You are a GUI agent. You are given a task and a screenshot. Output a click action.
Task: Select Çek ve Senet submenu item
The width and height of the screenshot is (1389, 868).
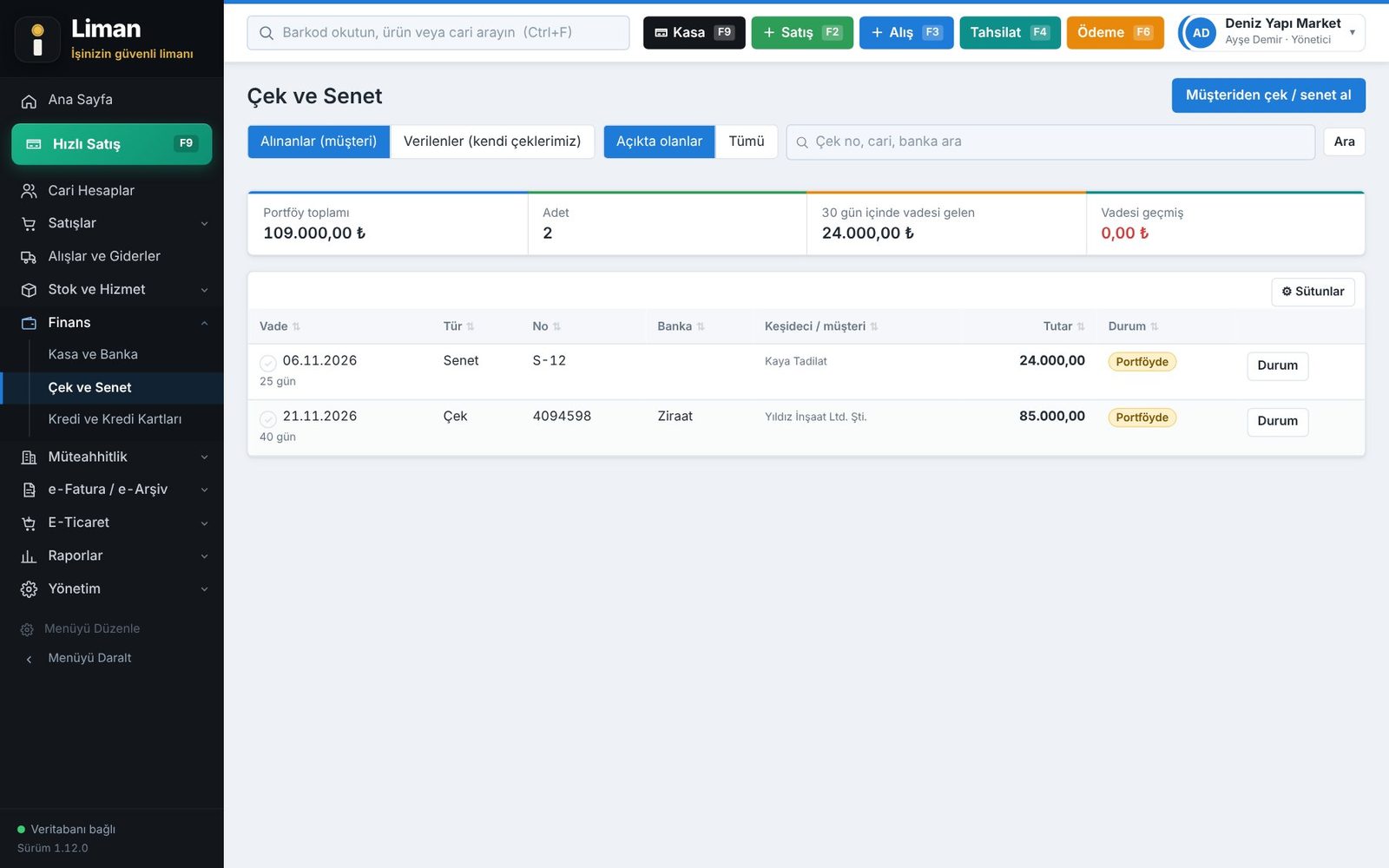click(112, 387)
